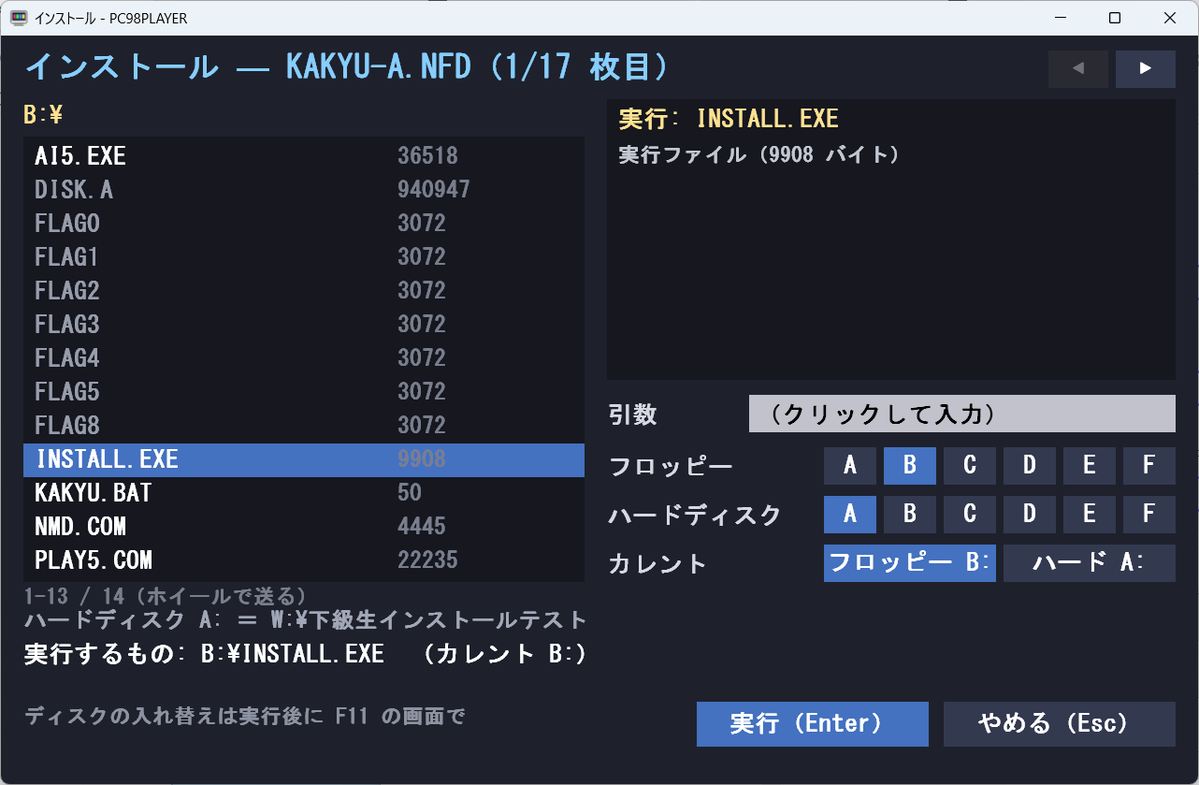Image resolution: width=1199 pixels, height=785 pixels.
Task: Click the インストール — KAKYU-A.NFD title
Action: pos(348,67)
